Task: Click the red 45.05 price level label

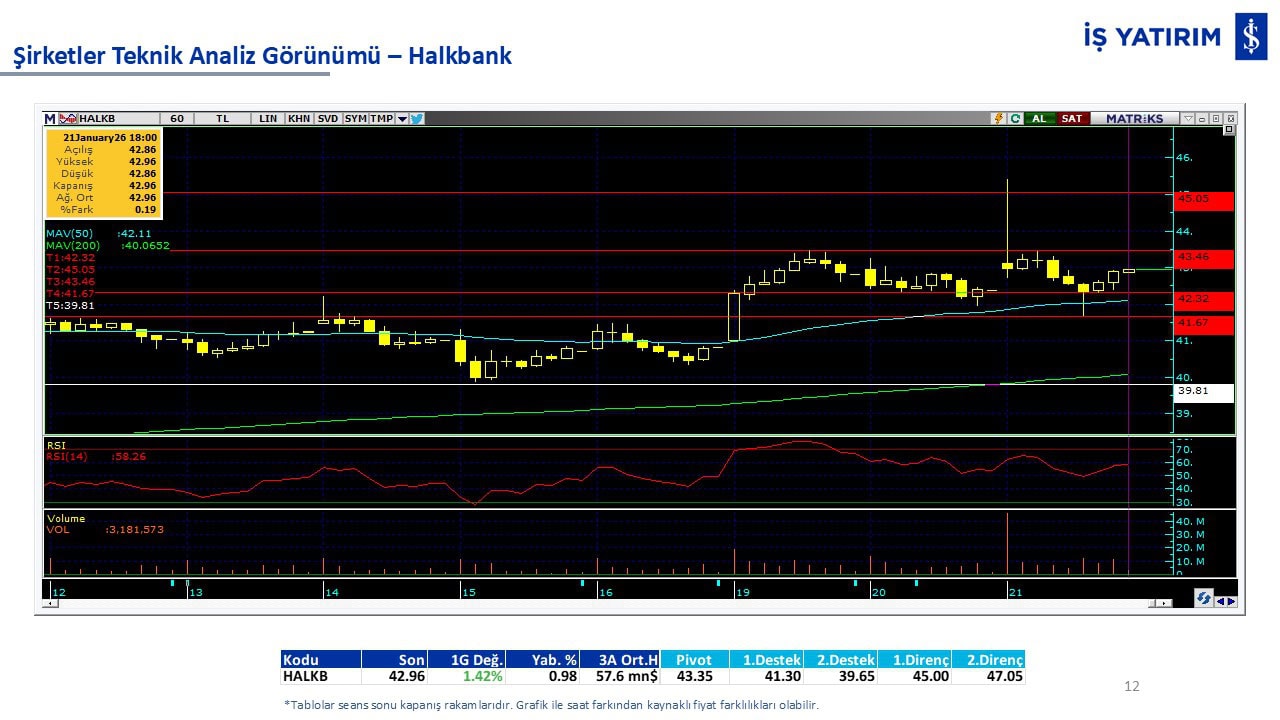Action: (1204, 200)
